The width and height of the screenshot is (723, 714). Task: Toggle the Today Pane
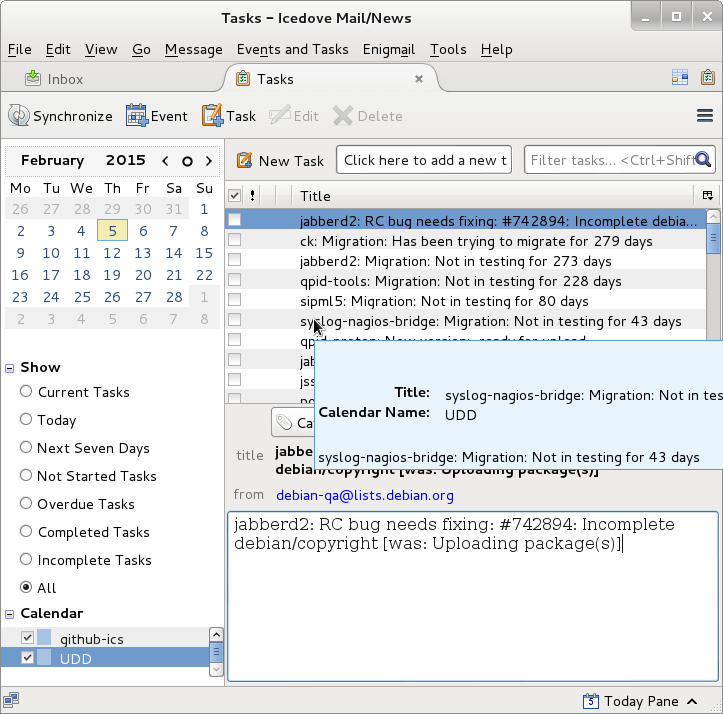pos(640,701)
